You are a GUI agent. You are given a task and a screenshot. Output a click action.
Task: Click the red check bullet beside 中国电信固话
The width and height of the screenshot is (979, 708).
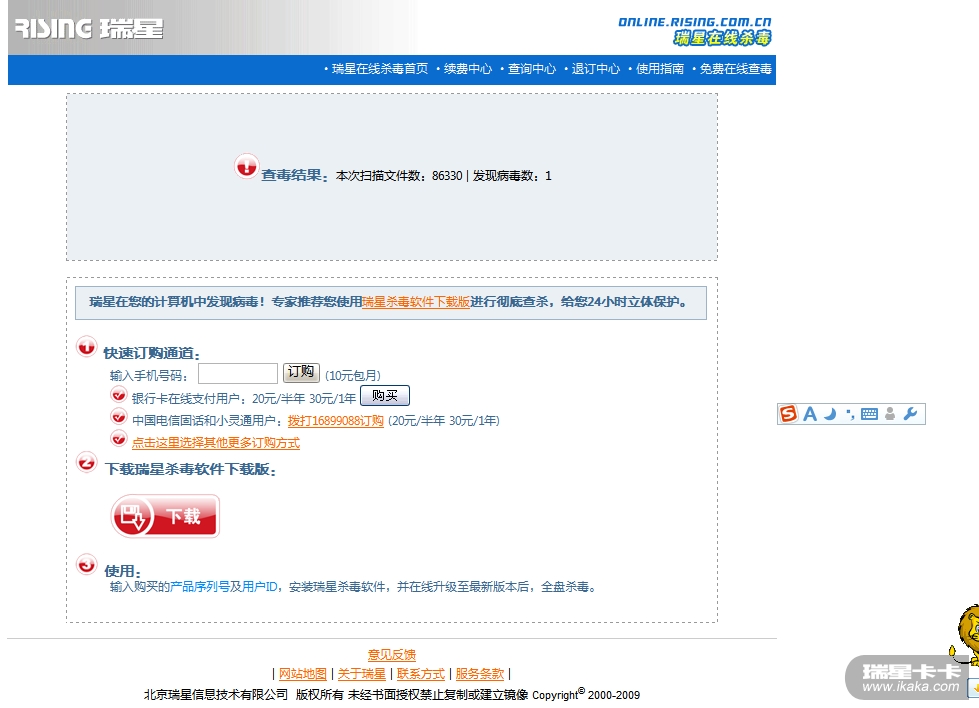[x=118, y=417]
